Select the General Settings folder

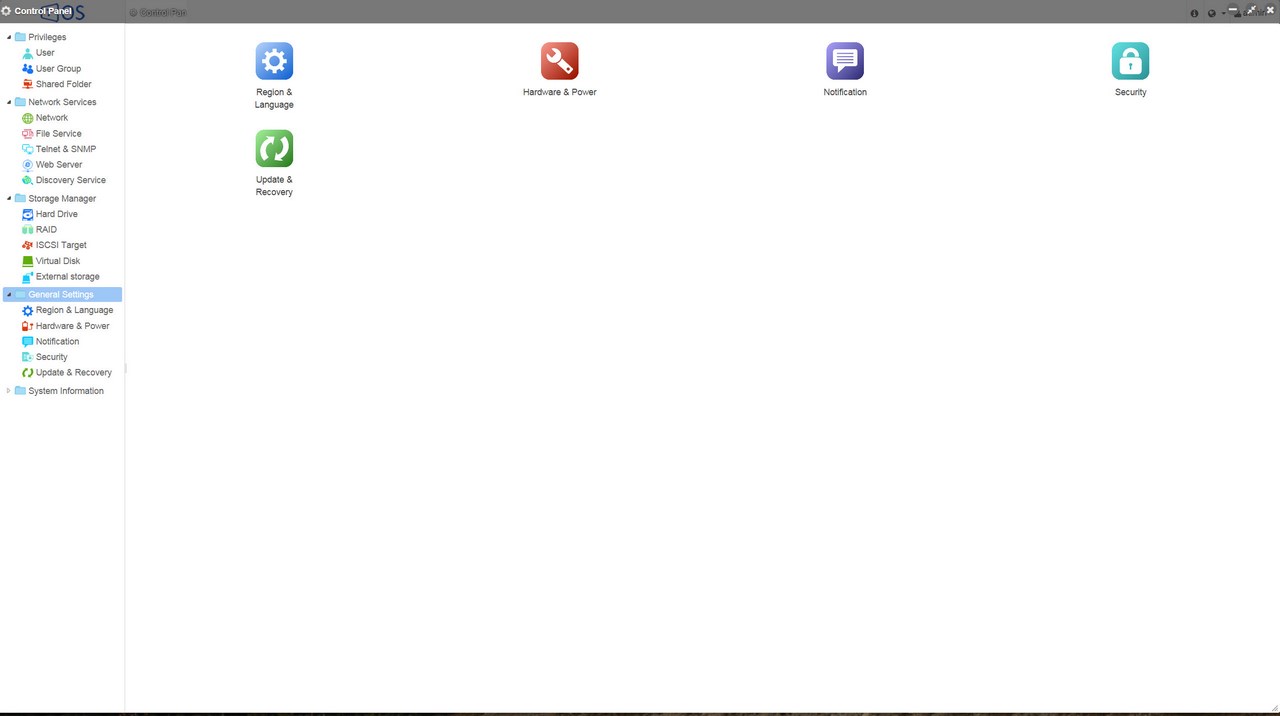pyautogui.click(x=62, y=295)
